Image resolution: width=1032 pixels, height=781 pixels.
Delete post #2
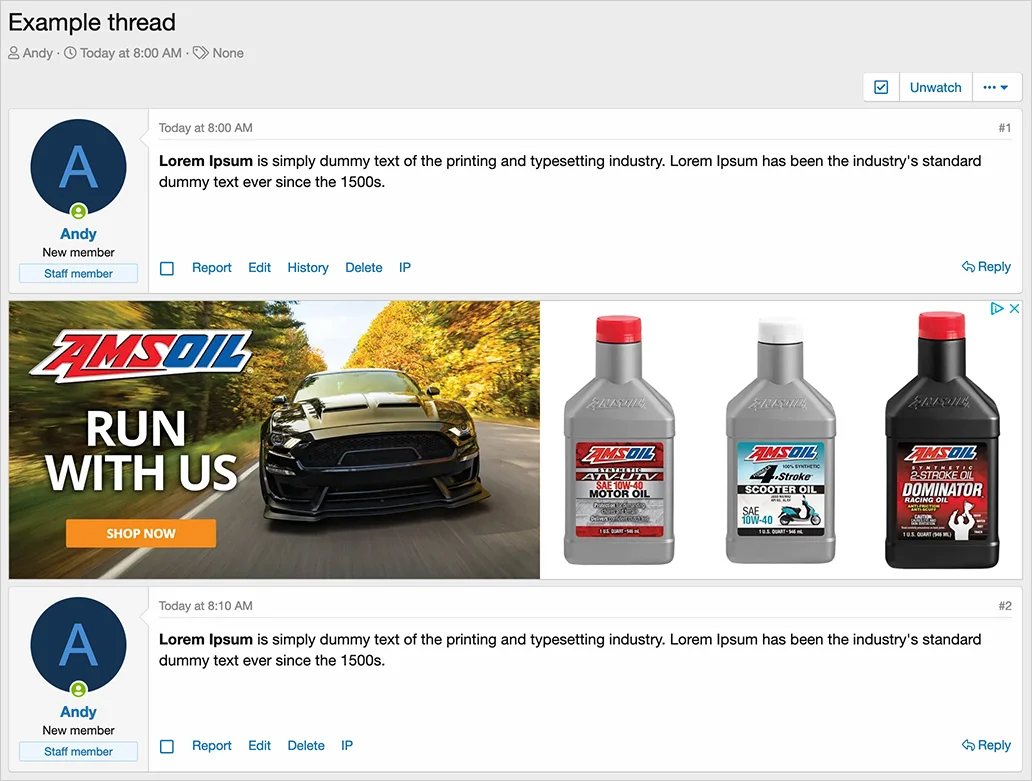point(305,745)
